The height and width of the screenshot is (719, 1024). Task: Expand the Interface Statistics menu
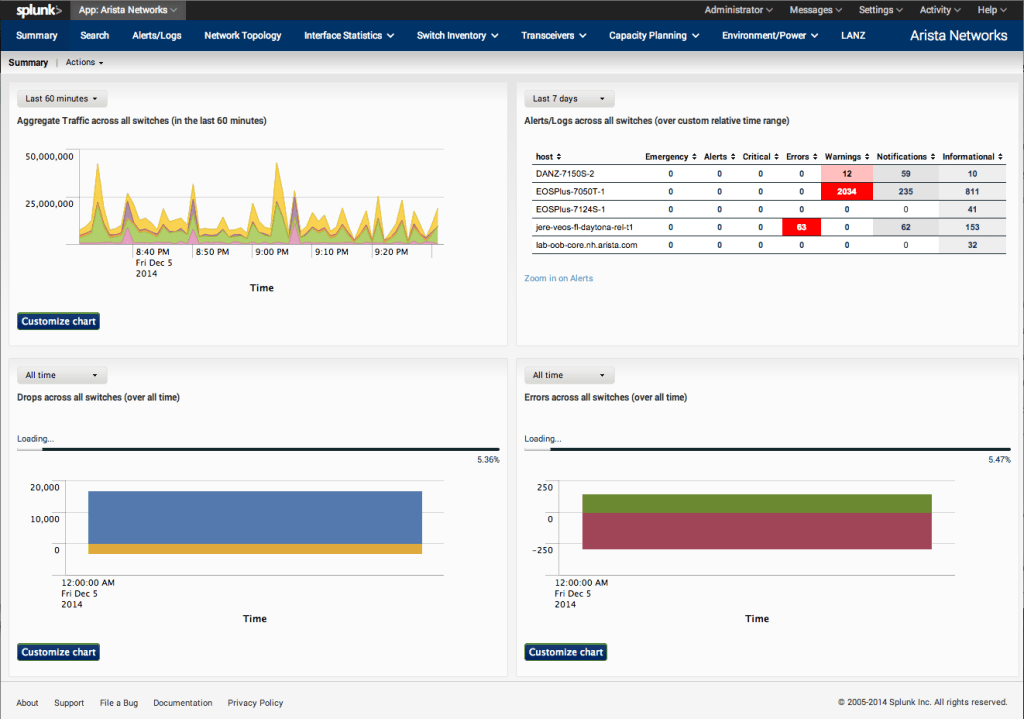(349, 35)
